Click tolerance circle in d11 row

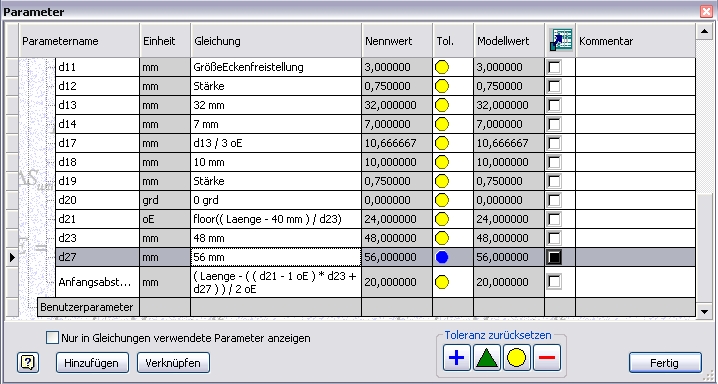442,67
